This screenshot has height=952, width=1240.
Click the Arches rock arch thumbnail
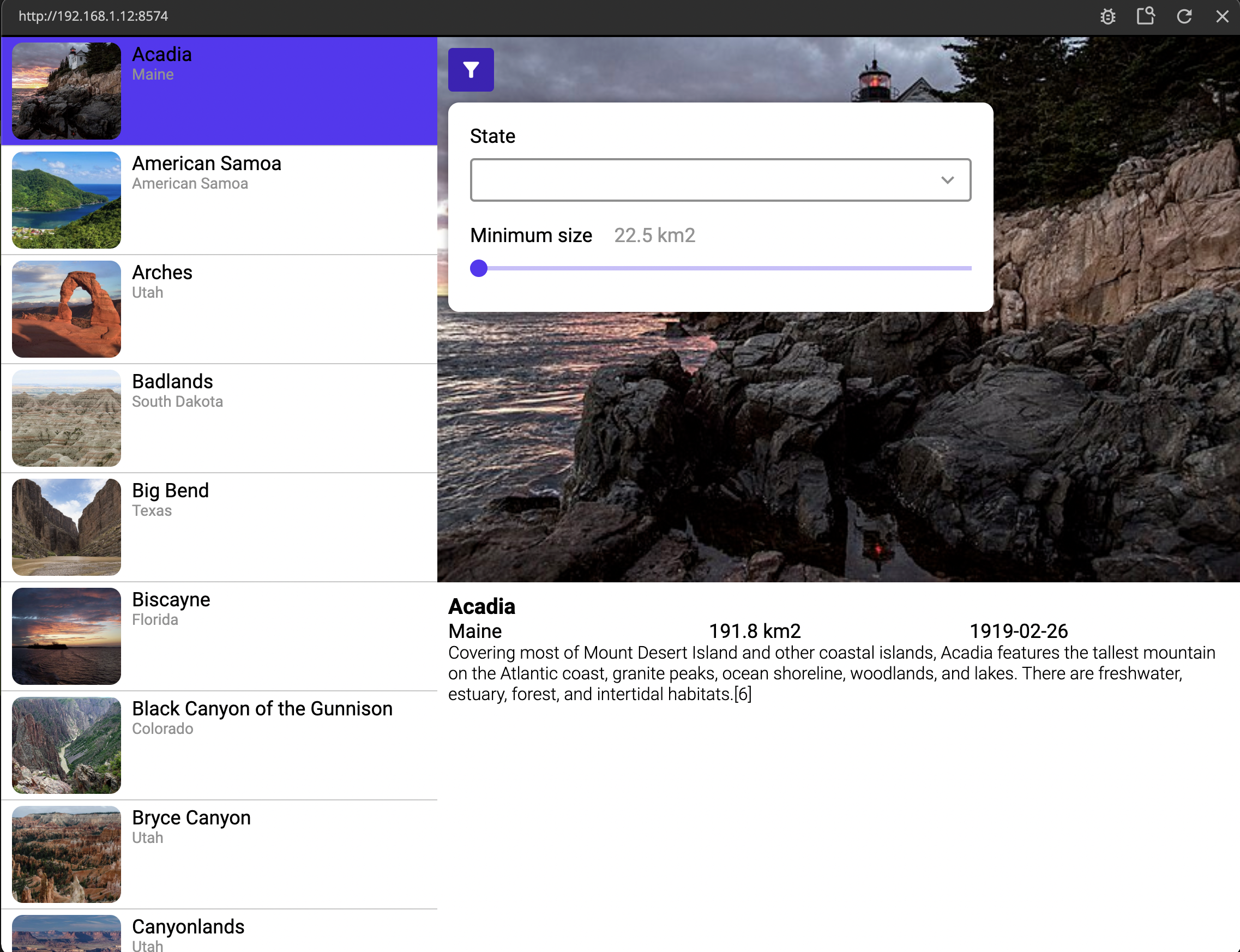tap(67, 309)
